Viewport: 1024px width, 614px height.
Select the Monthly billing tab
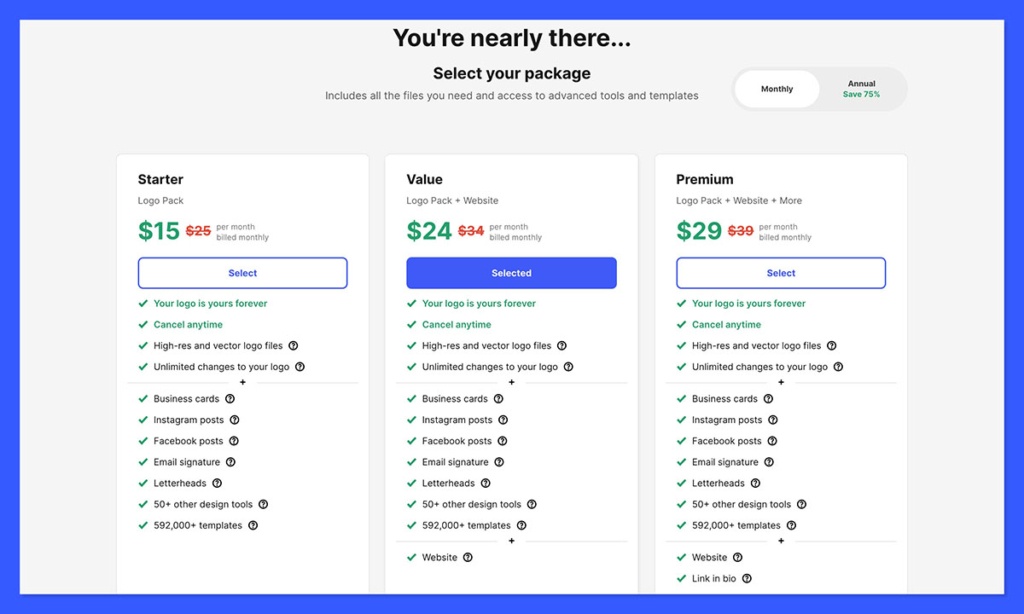click(776, 88)
